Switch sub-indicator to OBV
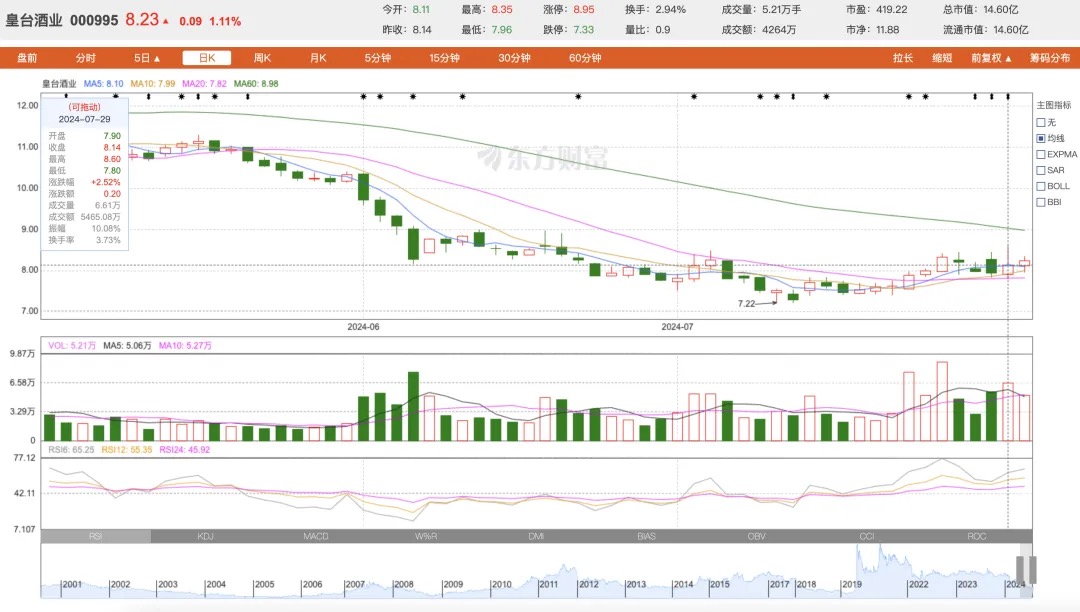Image resolution: width=1080 pixels, height=612 pixels. 756,536
